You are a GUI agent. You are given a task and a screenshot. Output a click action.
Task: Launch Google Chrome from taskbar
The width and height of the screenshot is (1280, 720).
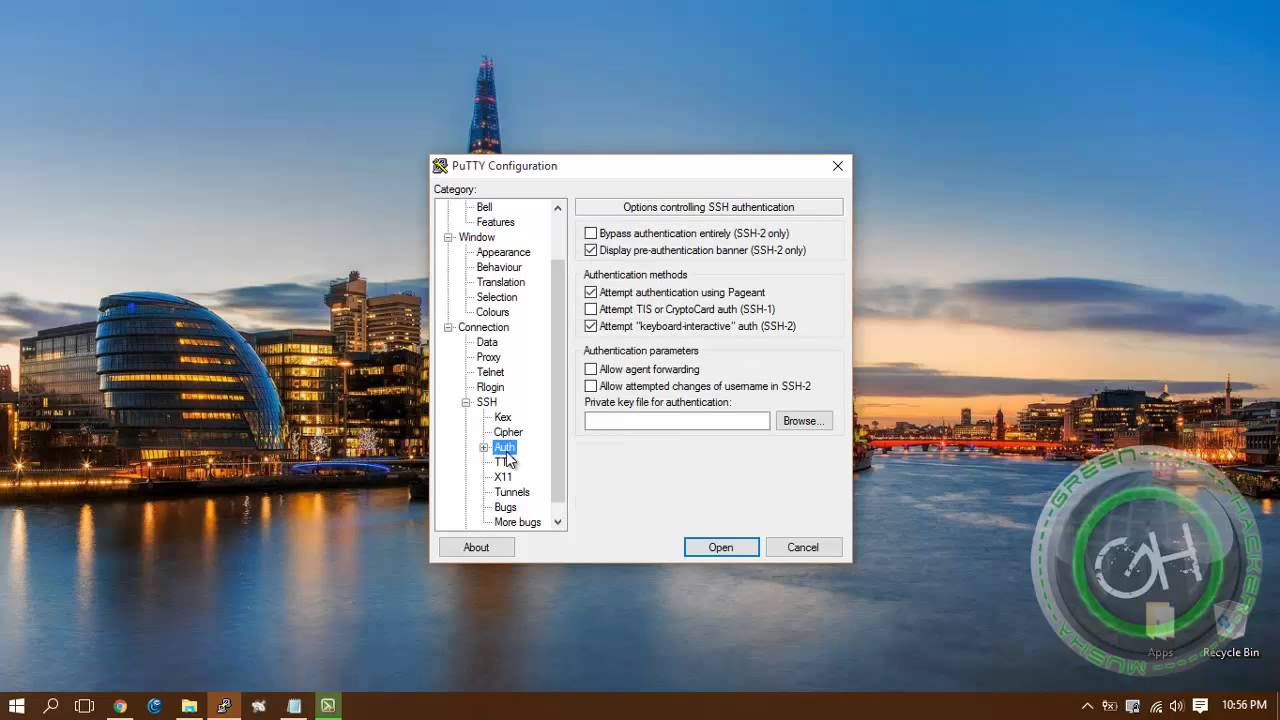120,706
